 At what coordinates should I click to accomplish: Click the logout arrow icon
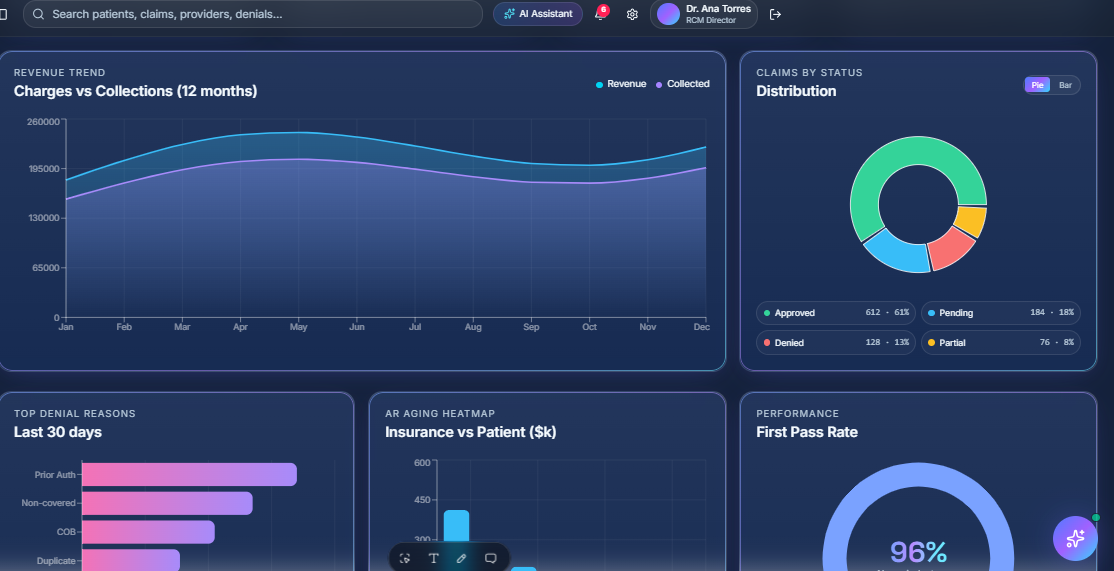tap(775, 14)
